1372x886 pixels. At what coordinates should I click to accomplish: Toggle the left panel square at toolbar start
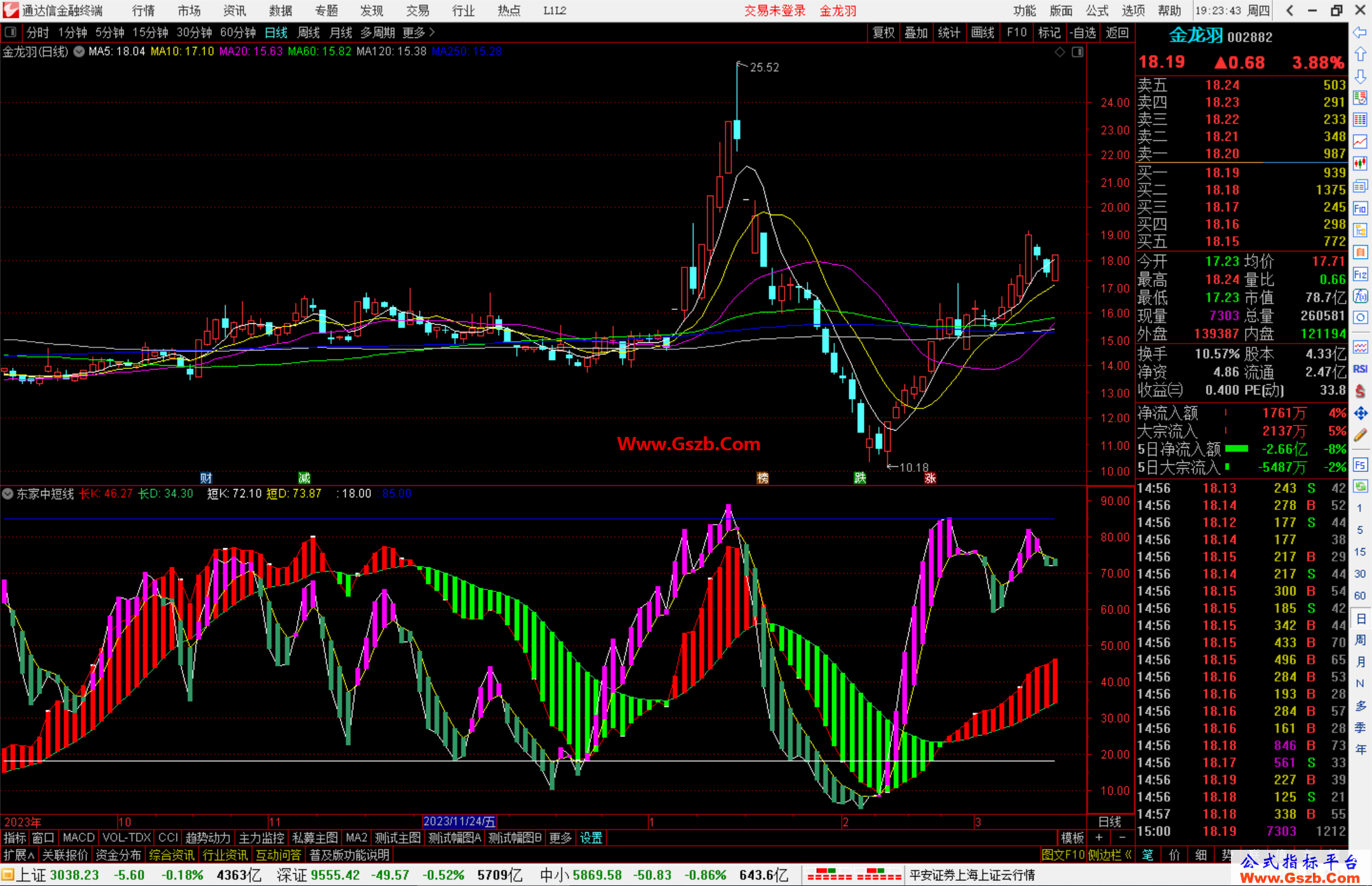10,32
